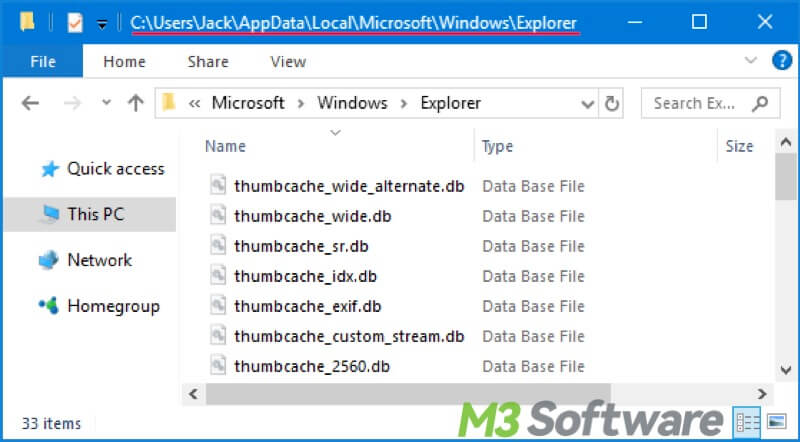Select file thumbcache_2560.db

[312, 367]
